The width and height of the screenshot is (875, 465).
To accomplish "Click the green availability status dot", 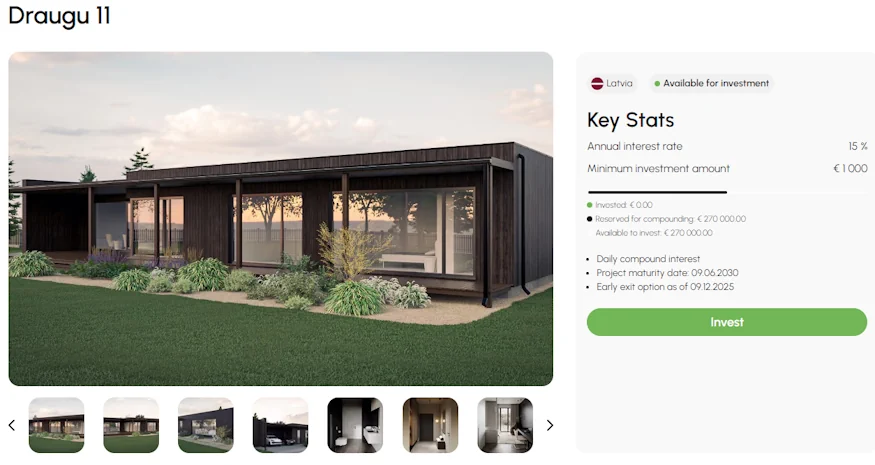I will click(657, 84).
